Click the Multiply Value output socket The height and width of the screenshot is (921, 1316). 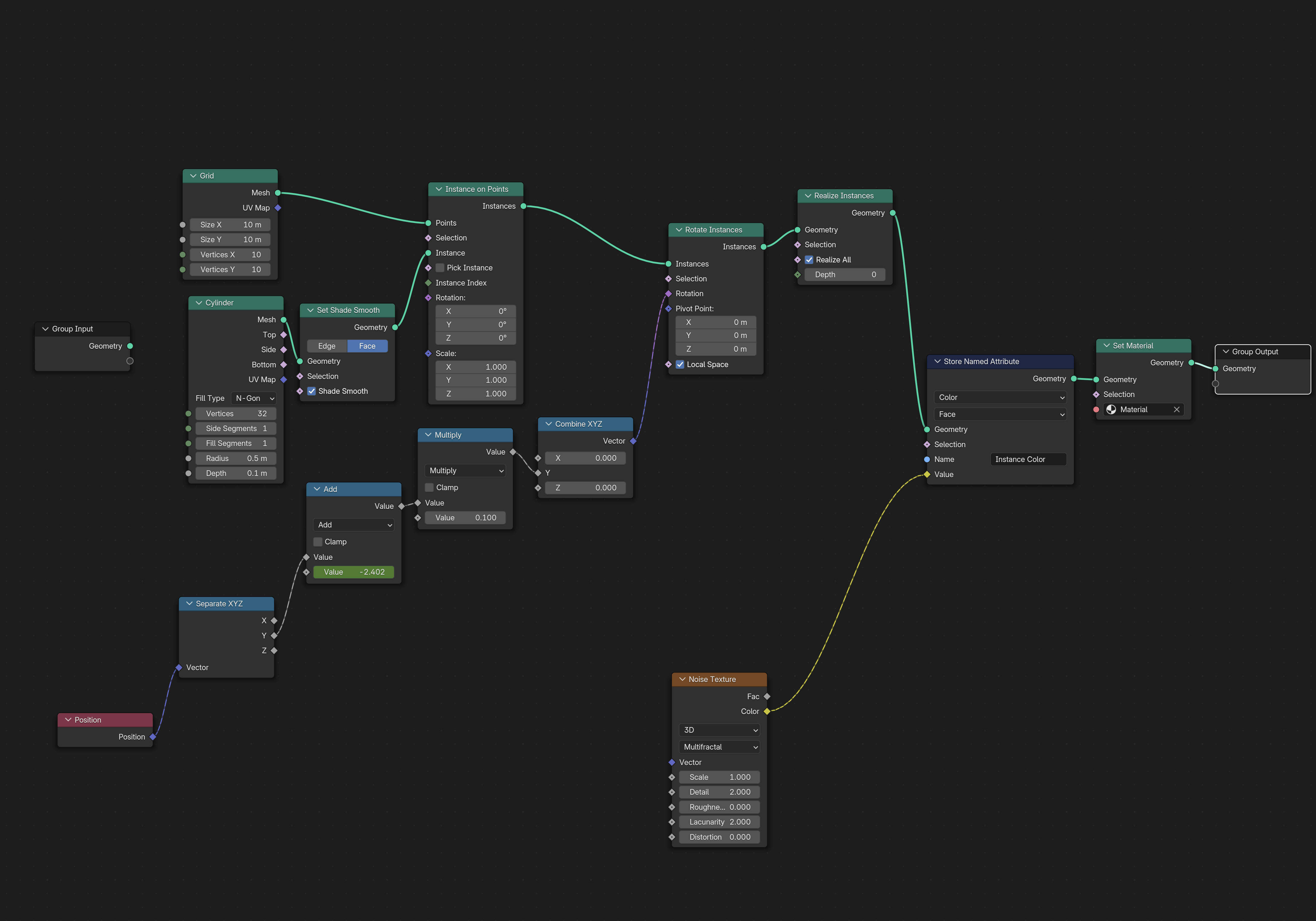click(513, 452)
